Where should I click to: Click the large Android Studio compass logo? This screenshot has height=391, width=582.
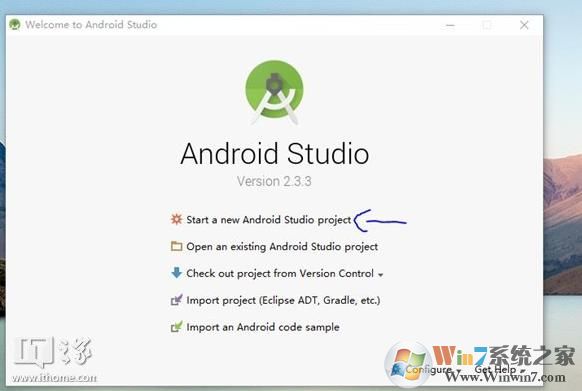tap(274, 92)
